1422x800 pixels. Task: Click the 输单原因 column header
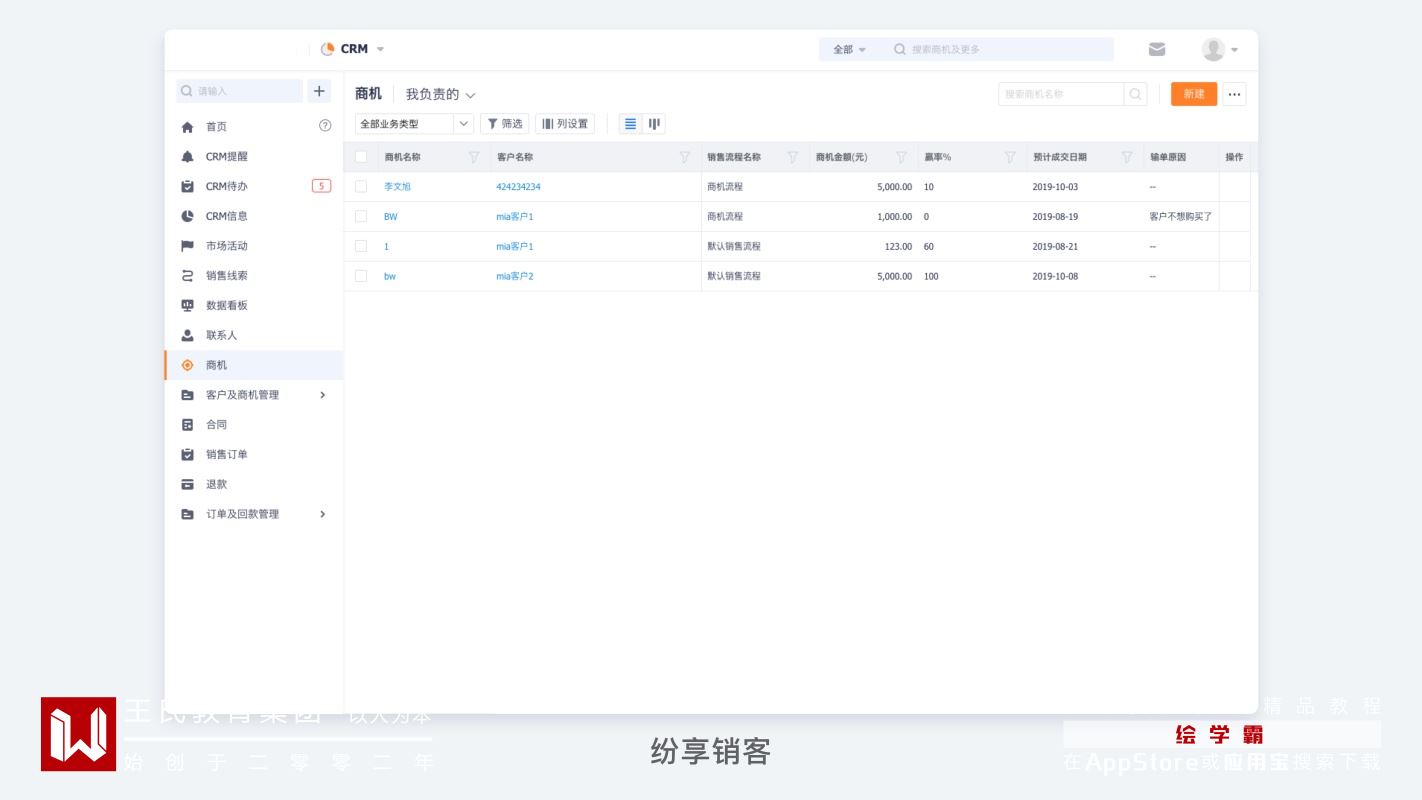(x=1168, y=157)
